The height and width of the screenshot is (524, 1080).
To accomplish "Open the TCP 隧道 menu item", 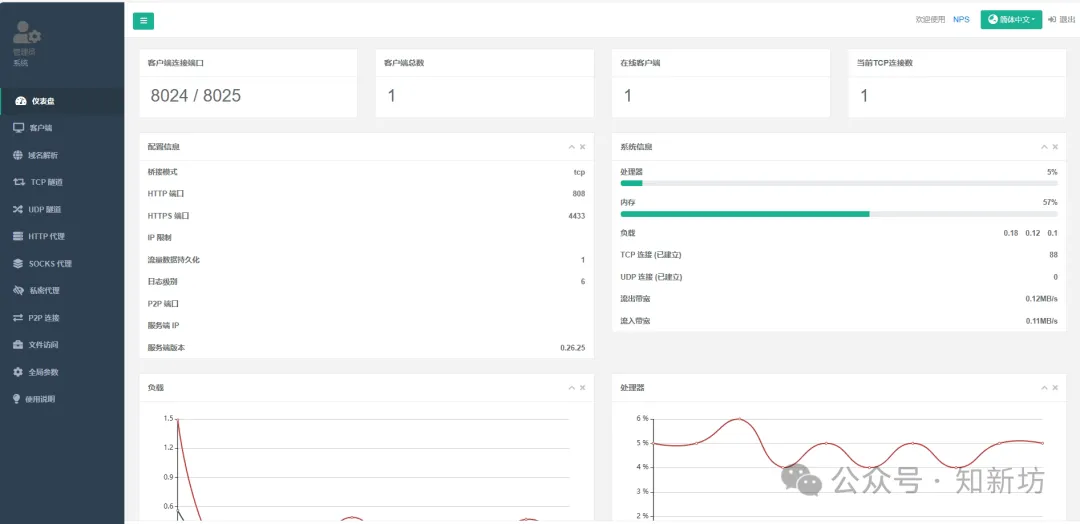I will [x=46, y=182].
